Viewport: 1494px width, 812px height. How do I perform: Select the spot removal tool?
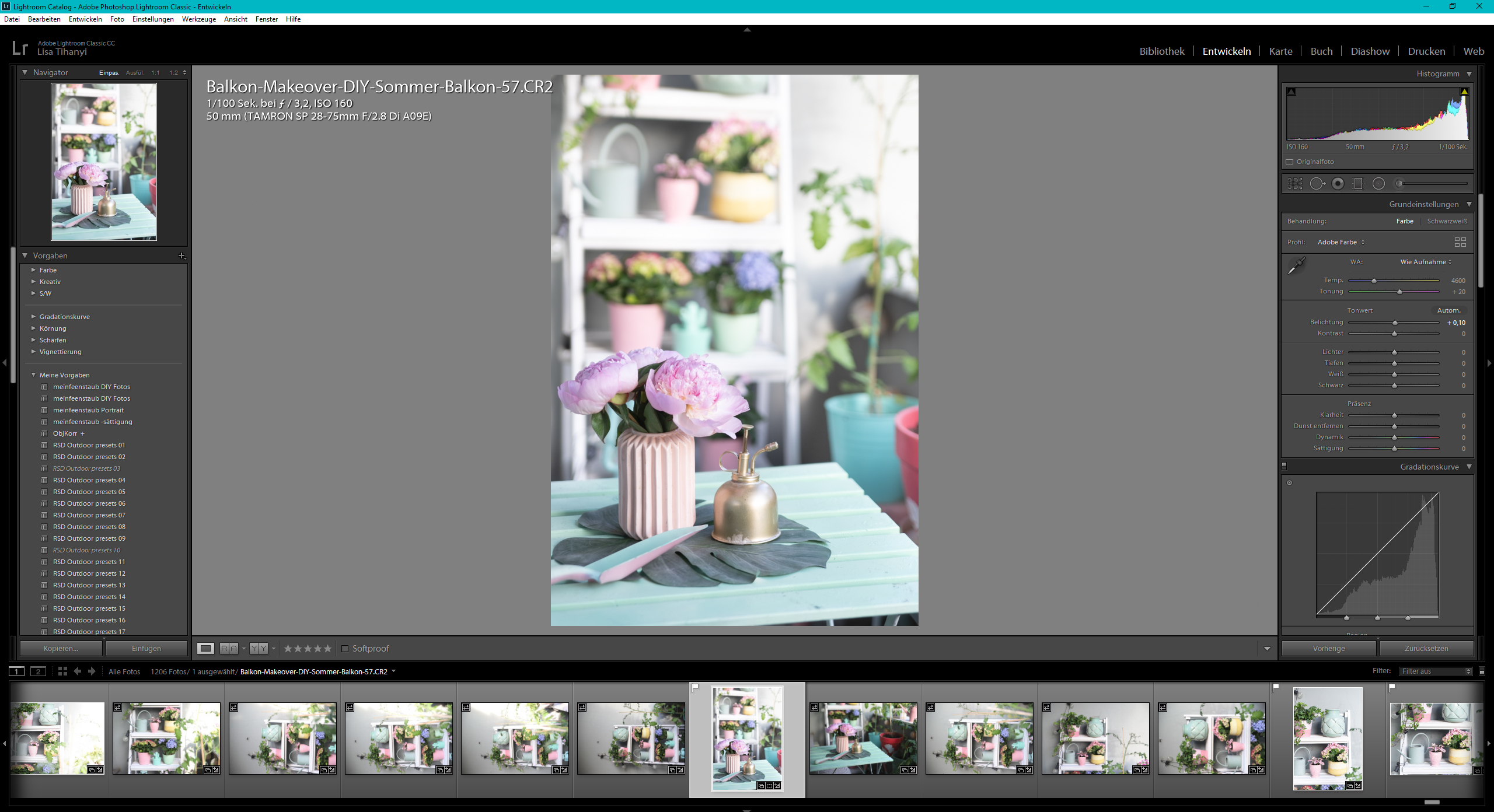(x=1317, y=184)
